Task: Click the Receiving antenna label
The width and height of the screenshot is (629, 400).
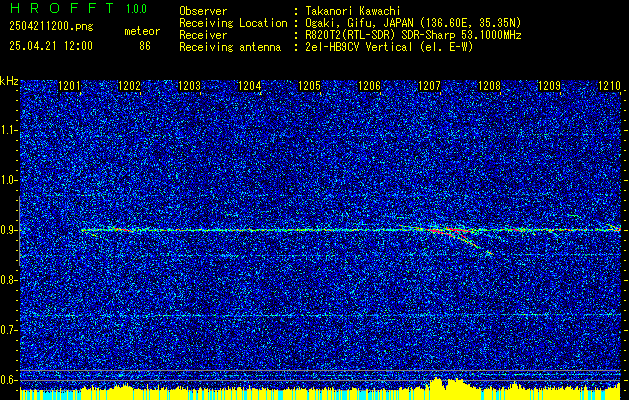Action: click(230, 47)
